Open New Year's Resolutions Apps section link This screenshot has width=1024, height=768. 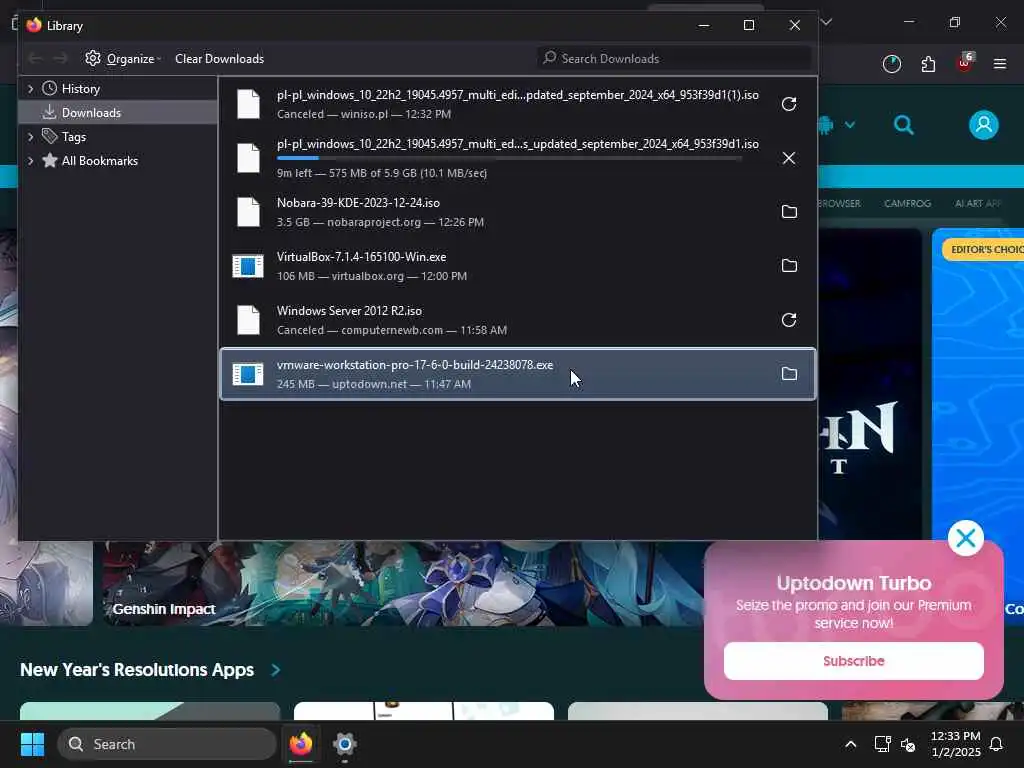[136, 670]
